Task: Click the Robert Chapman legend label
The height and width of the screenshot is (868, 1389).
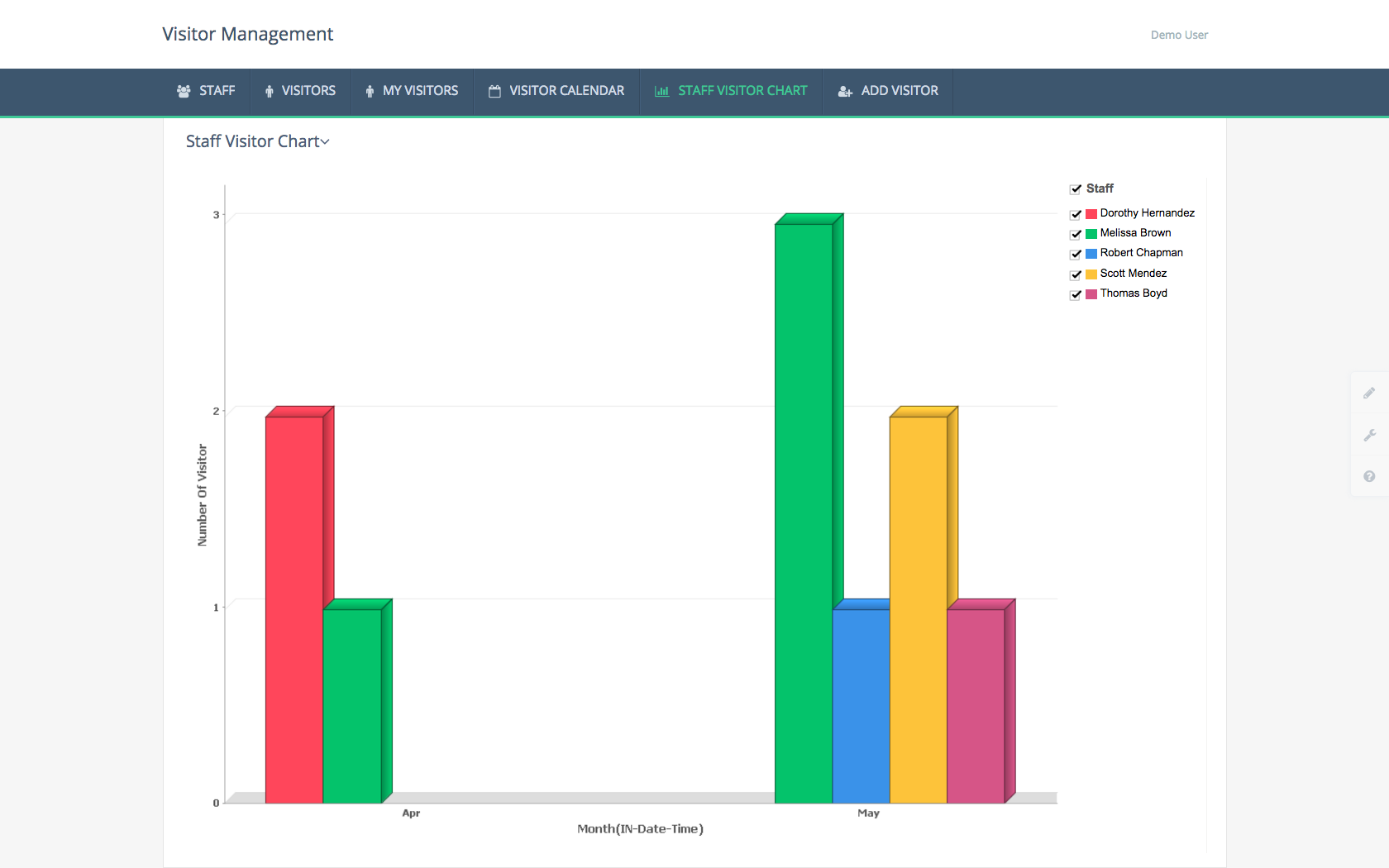Action: click(1141, 253)
